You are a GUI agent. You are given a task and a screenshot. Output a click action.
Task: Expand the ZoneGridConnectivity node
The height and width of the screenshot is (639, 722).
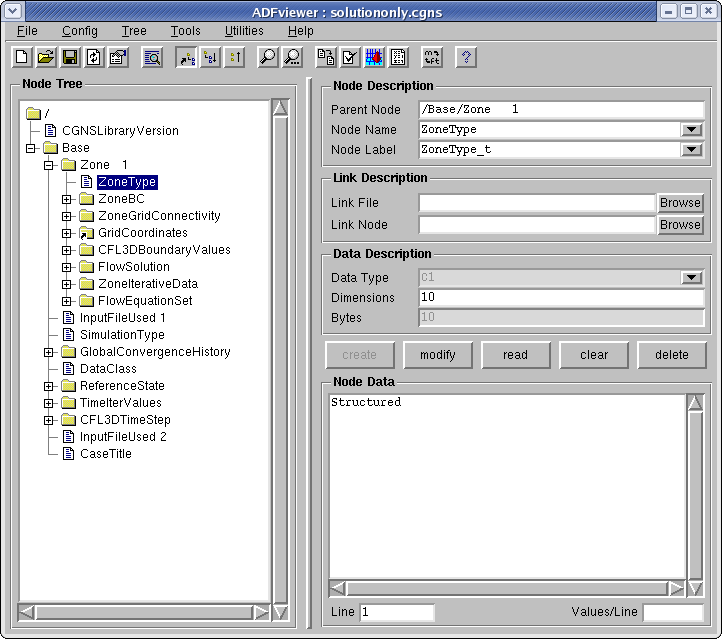(67, 216)
